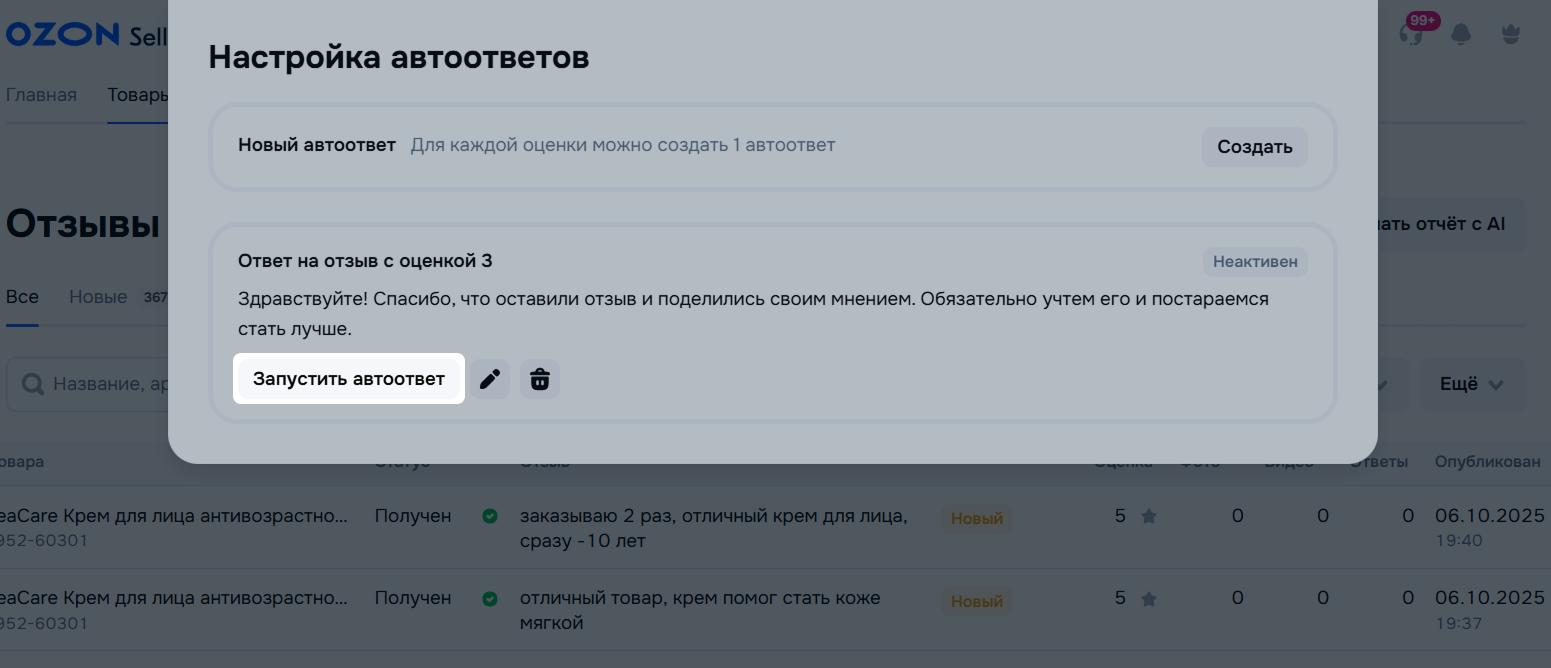Delete the rating 3 auto-reply with the trash icon
Viewport: 1551px width, 668px height.
(540, 380)
